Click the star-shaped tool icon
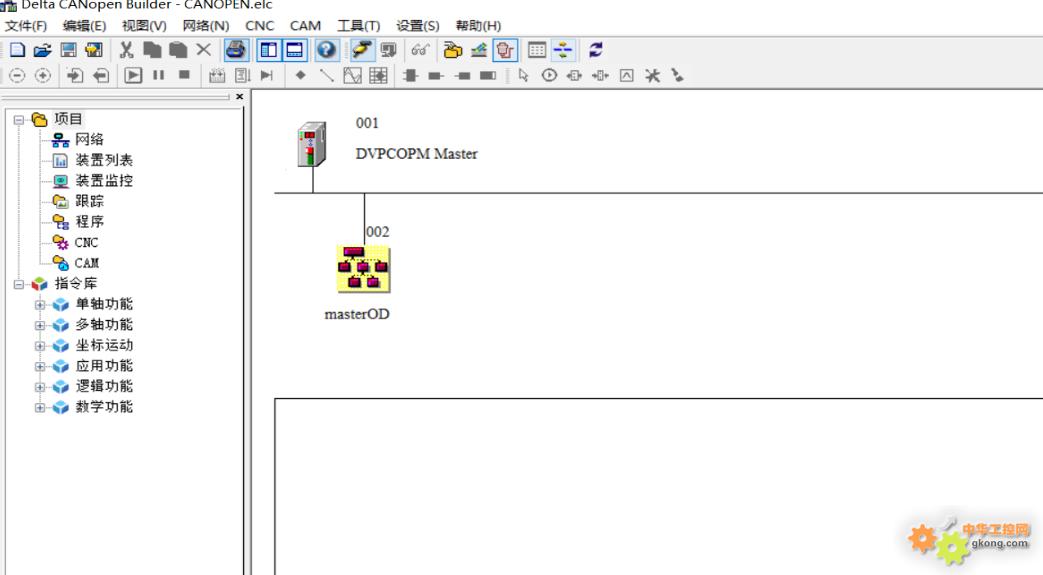The image size is (1043, 575). tap(652, 75)
